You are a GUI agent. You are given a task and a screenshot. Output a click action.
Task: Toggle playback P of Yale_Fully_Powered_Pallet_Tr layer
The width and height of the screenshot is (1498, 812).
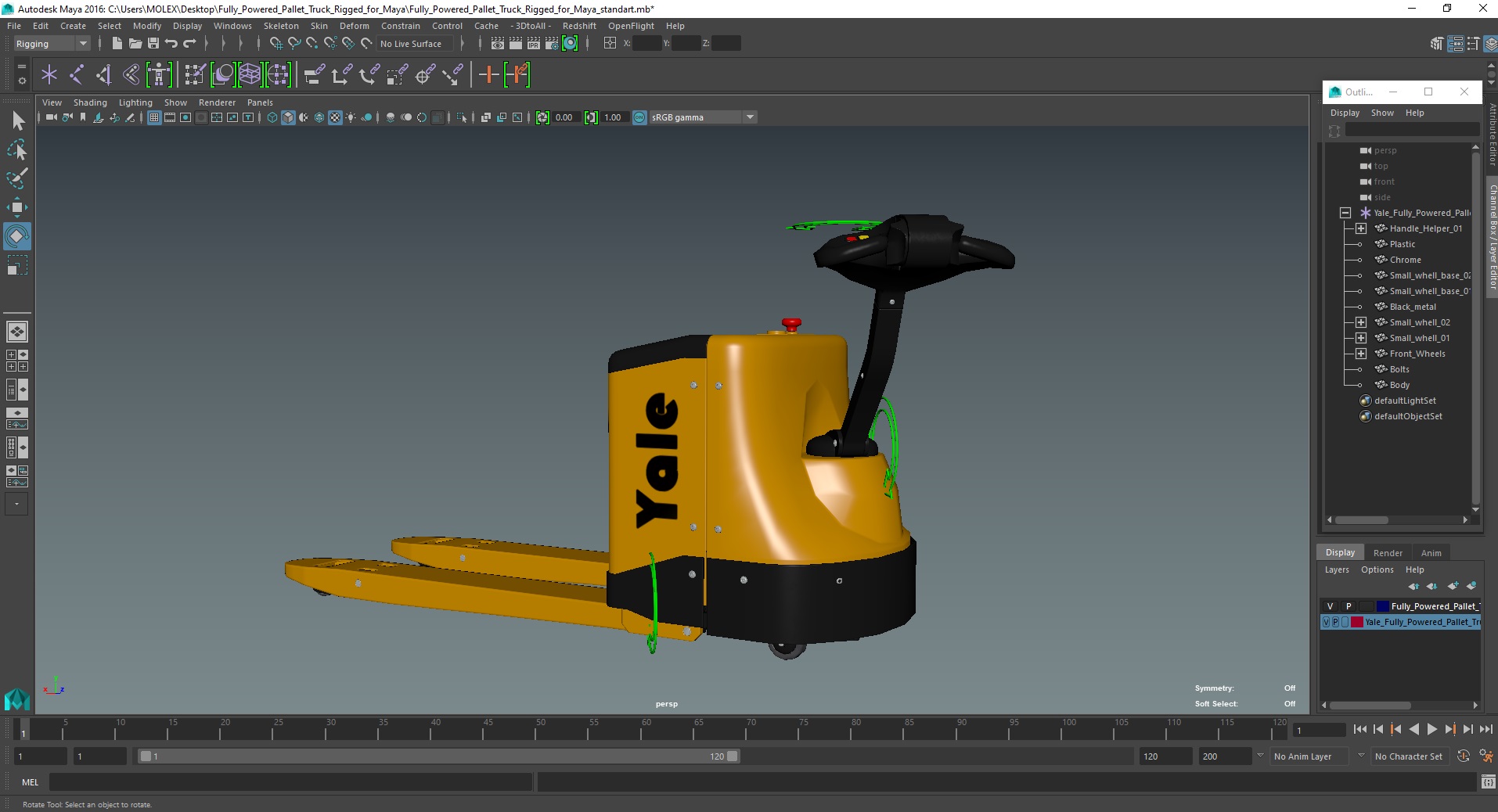(1336, 623)
